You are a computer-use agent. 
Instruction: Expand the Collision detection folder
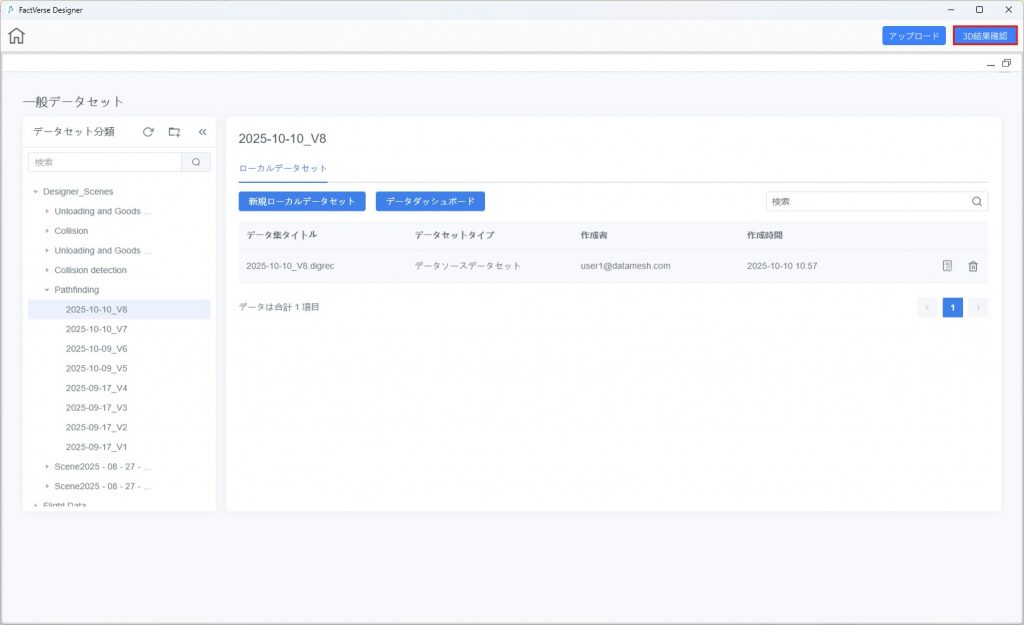pos(46,270)
